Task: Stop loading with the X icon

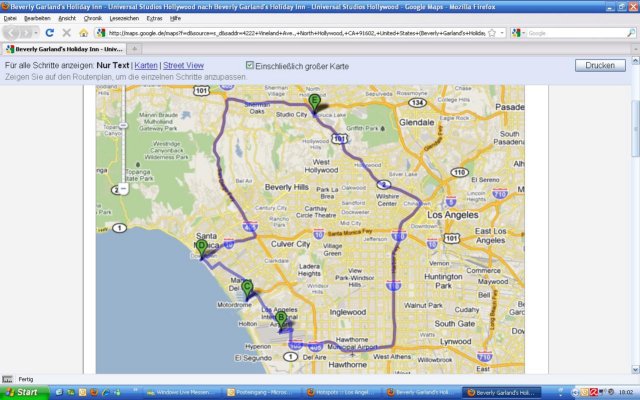Action: pyautogui.click(x=67, y=33)
